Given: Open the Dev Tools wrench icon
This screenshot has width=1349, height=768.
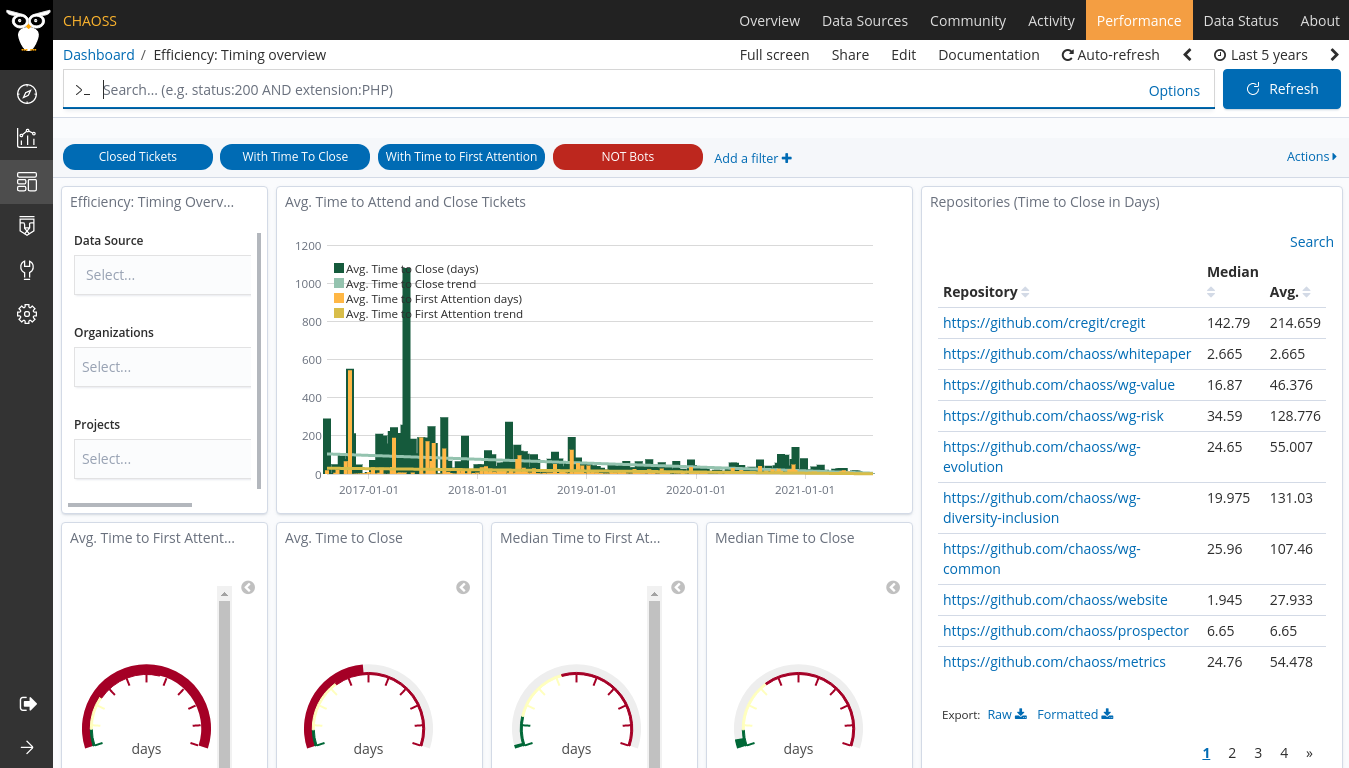Looking at the screenshot, I should point(27,270).
